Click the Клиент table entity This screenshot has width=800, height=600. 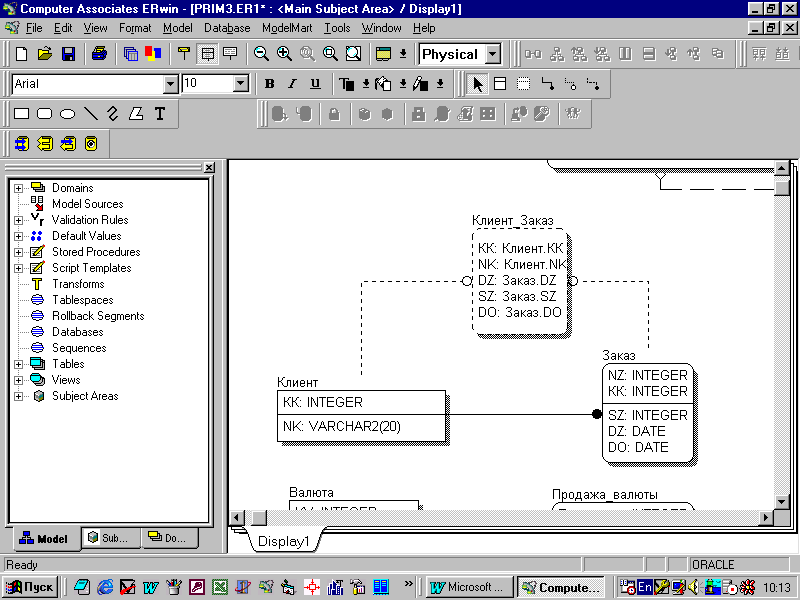(x=361, y=416)
